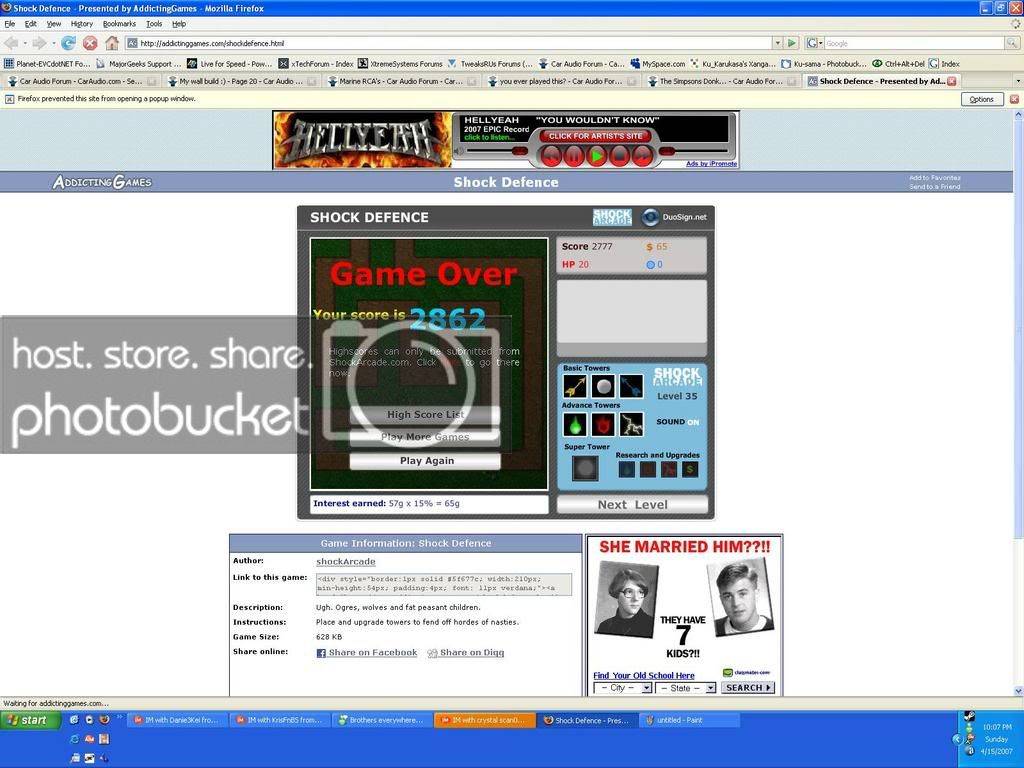Open the search engine selector dropdown
This screenshot has height=768, width=1024.
point(814,43)
